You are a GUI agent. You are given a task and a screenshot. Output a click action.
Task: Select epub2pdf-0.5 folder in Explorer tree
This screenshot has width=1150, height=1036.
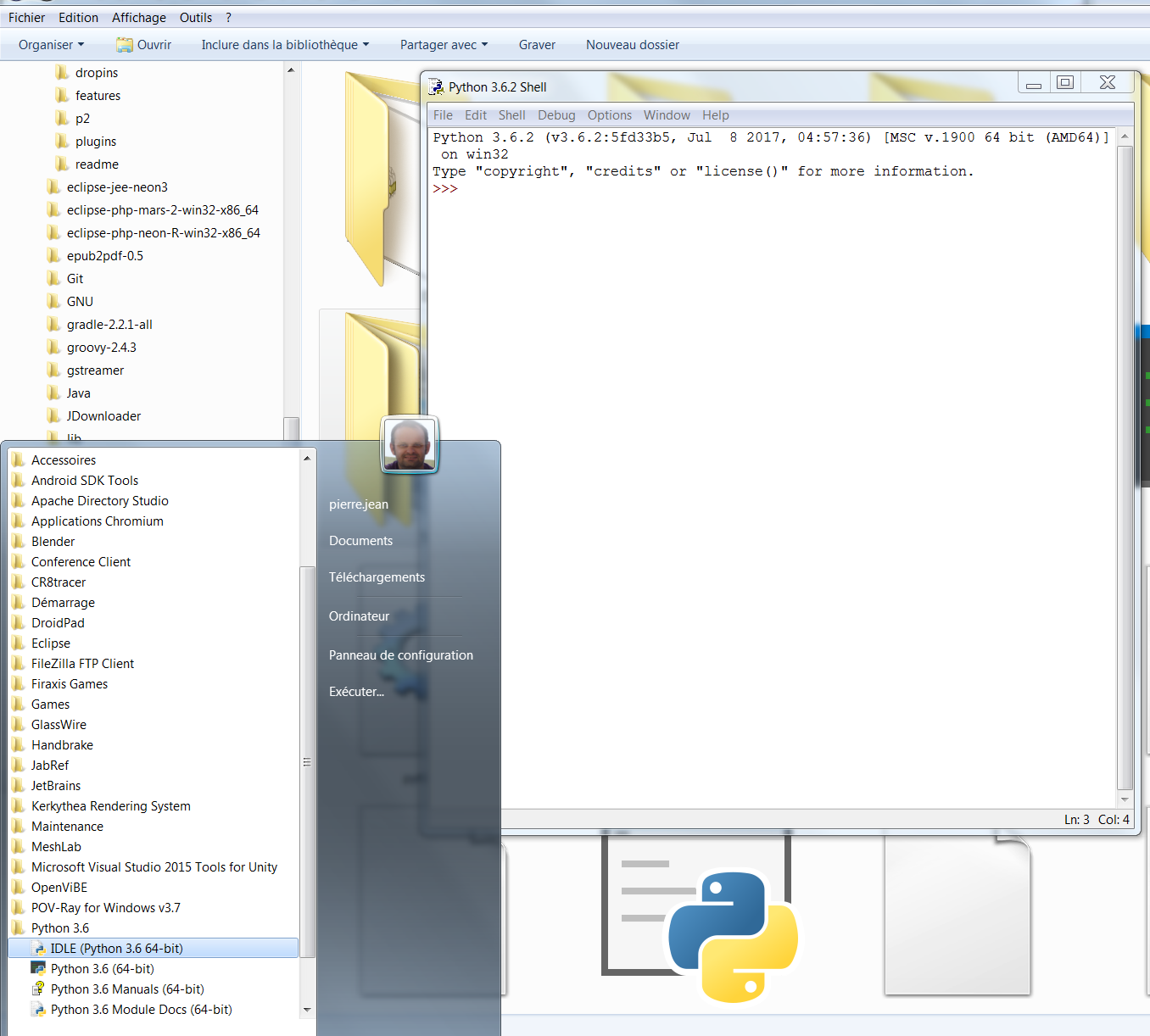click(x=105, y=256)
